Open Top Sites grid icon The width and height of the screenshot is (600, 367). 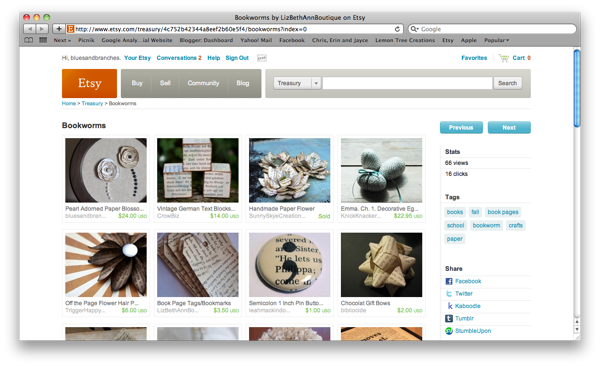click(43, 40)
